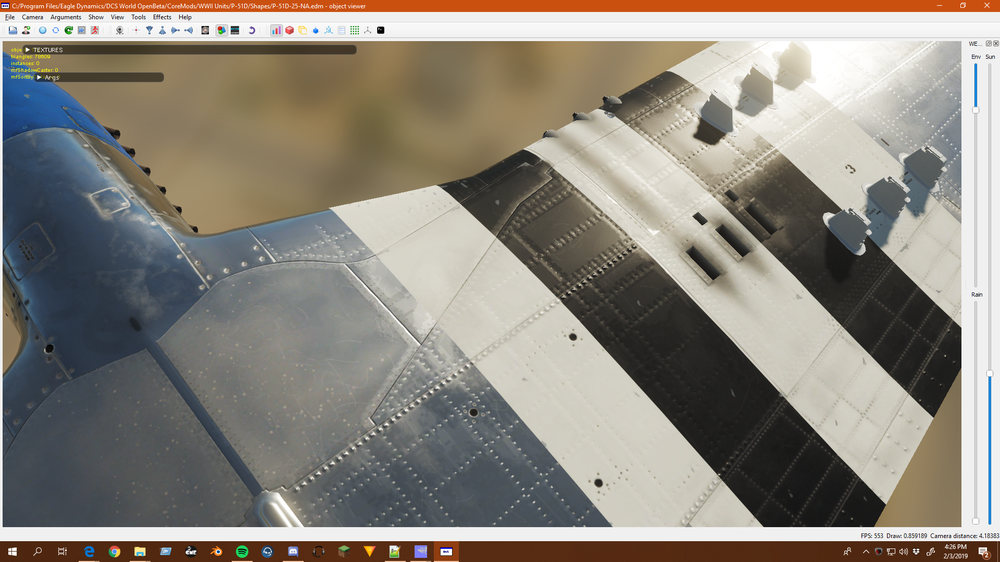Viewport: 1000px width, 562px height.
Task: Open Discord from the taskbar
Action: pos(293,552)
